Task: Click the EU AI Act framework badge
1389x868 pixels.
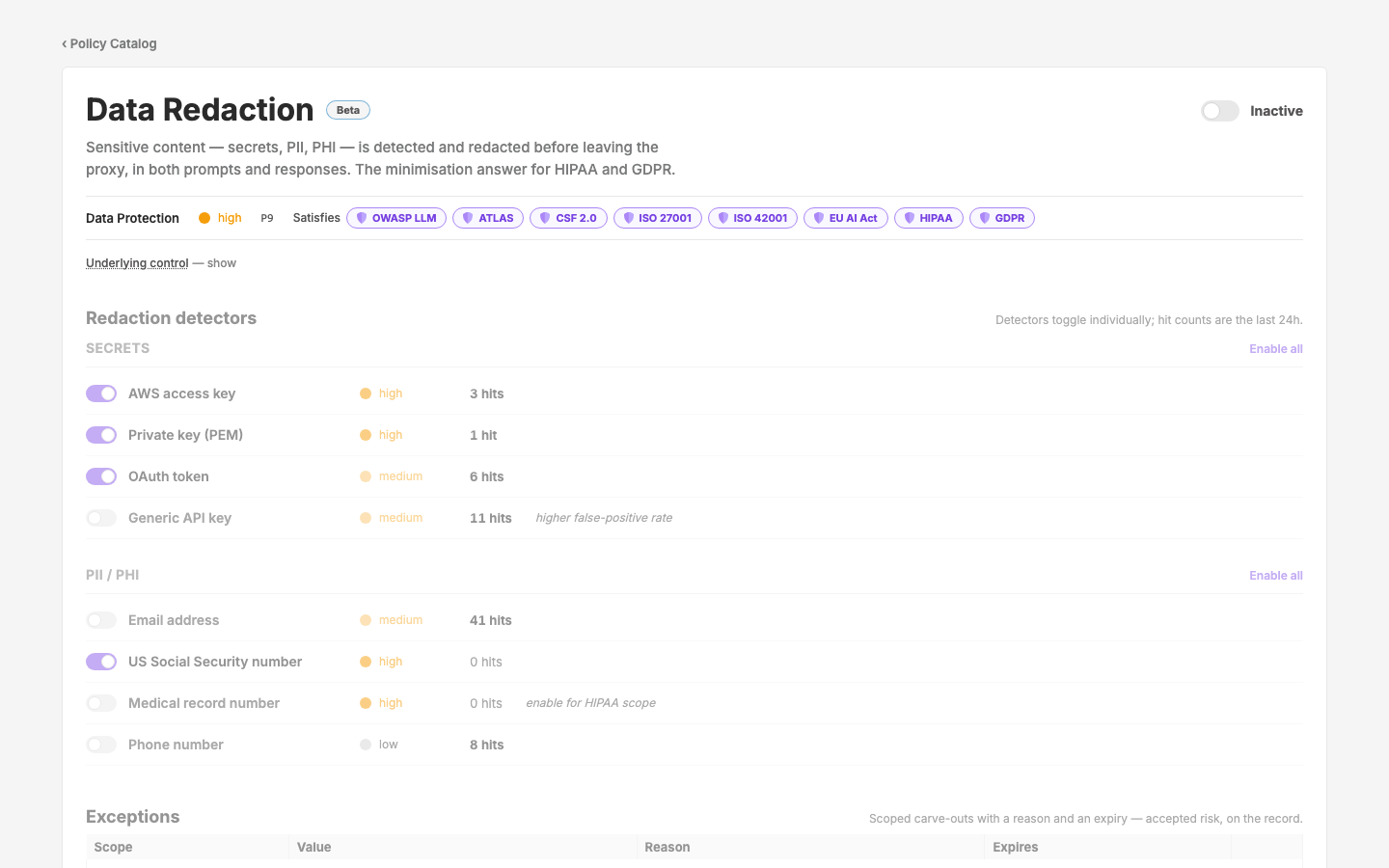Action: (x=846, y=218)
